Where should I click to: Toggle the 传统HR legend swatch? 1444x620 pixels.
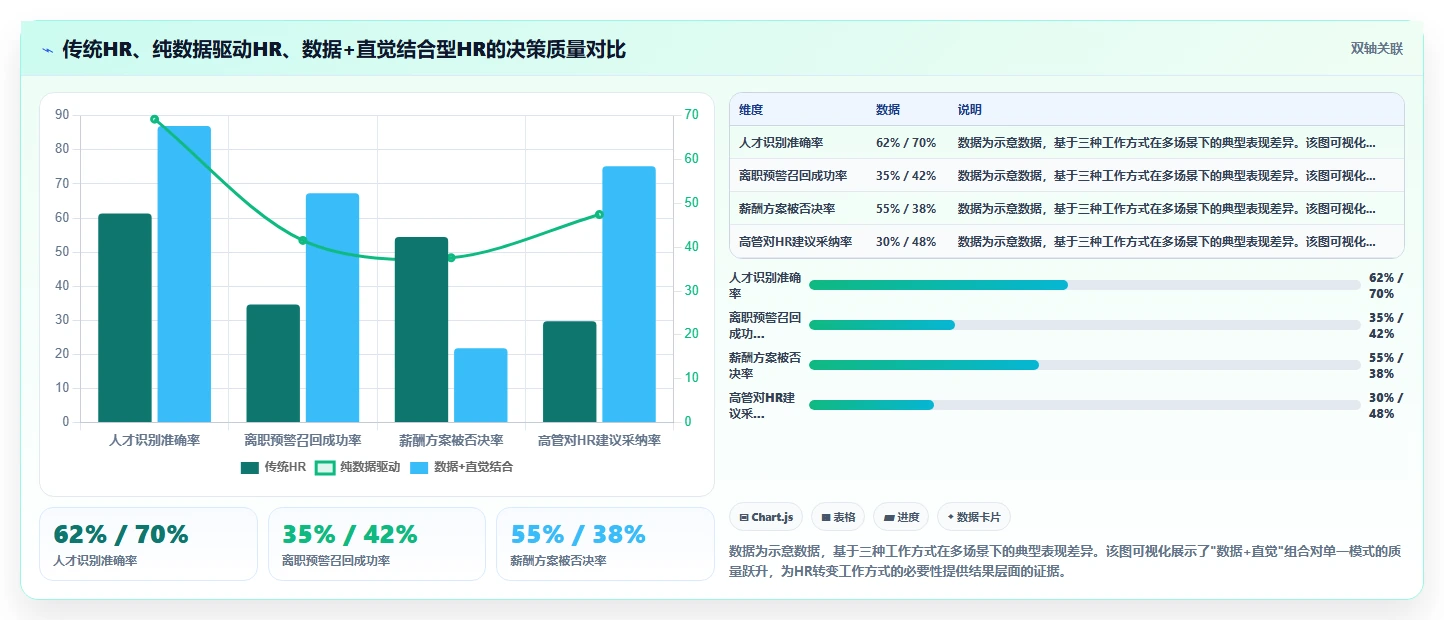pos(250,467)
